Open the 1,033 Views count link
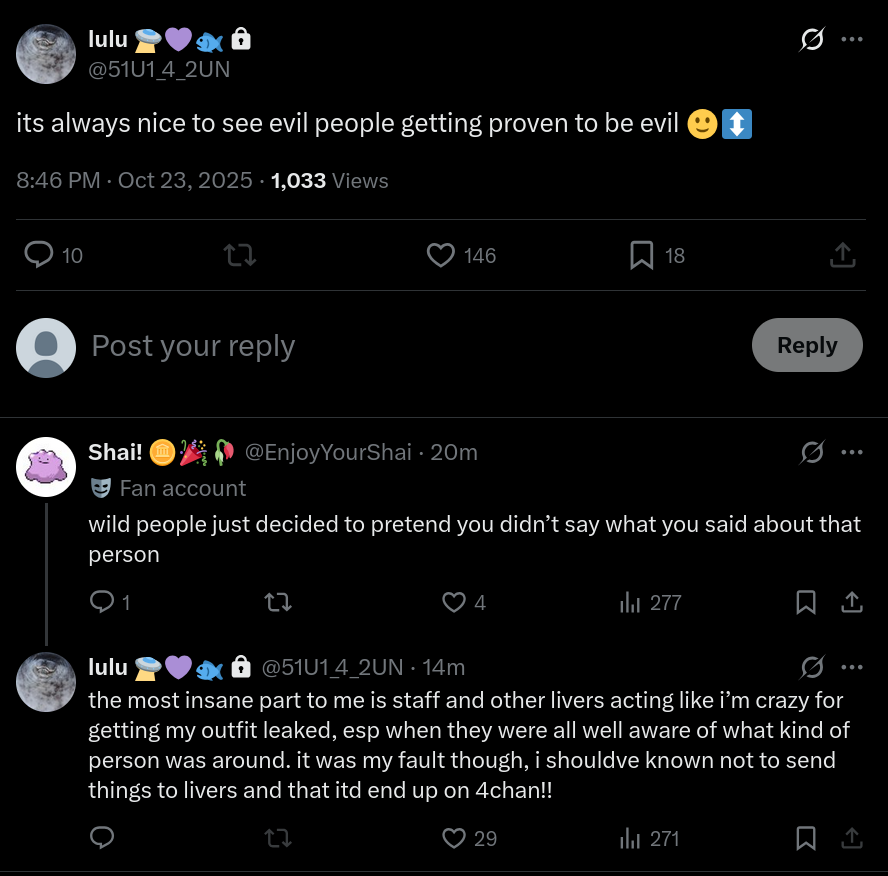This screenshot has width=888, height=876. 330,181
